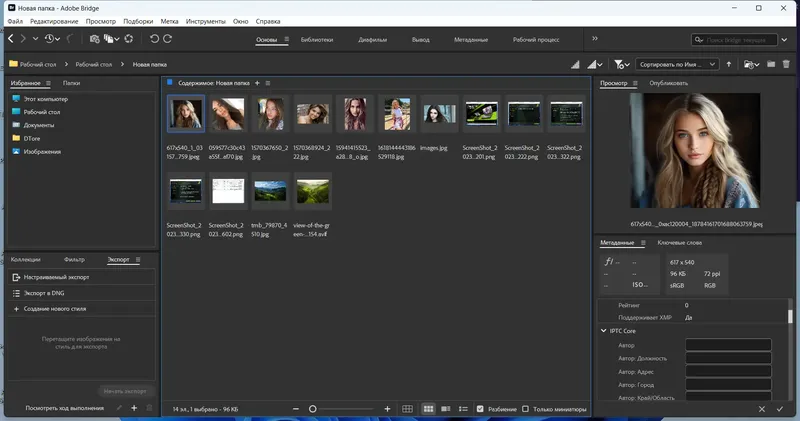This screenshot has height=421, width=800.
Task: Add export preset with plus icon
Action: pos(134,408)
